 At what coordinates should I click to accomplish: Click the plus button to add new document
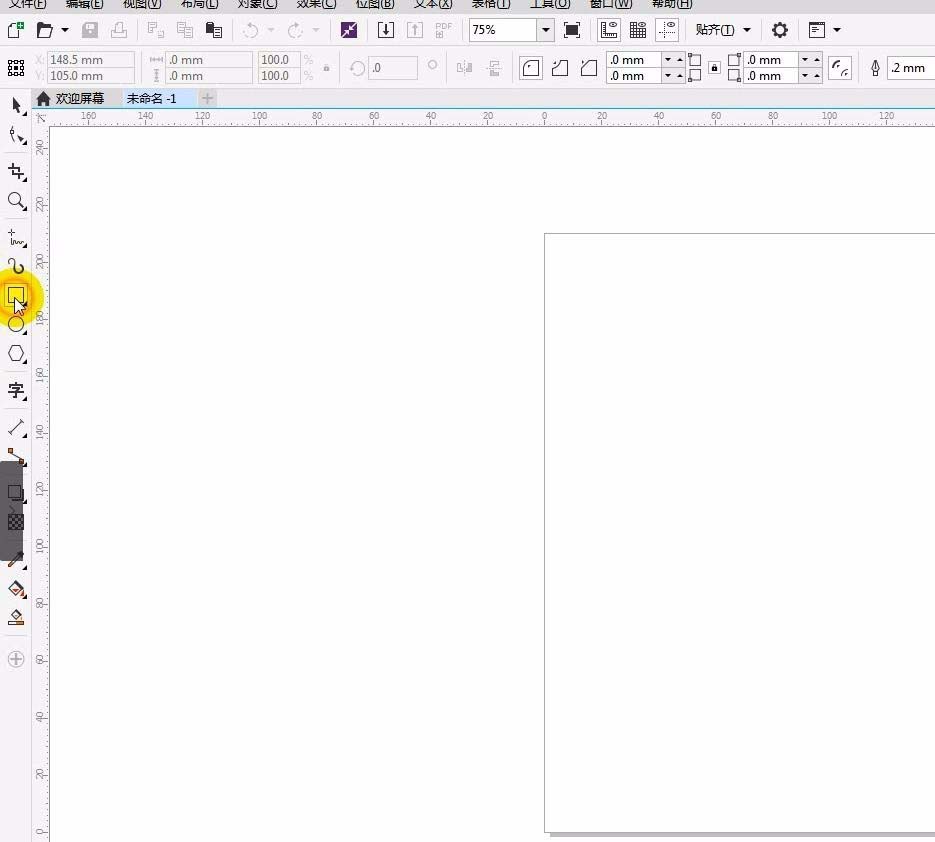(207, 98)
